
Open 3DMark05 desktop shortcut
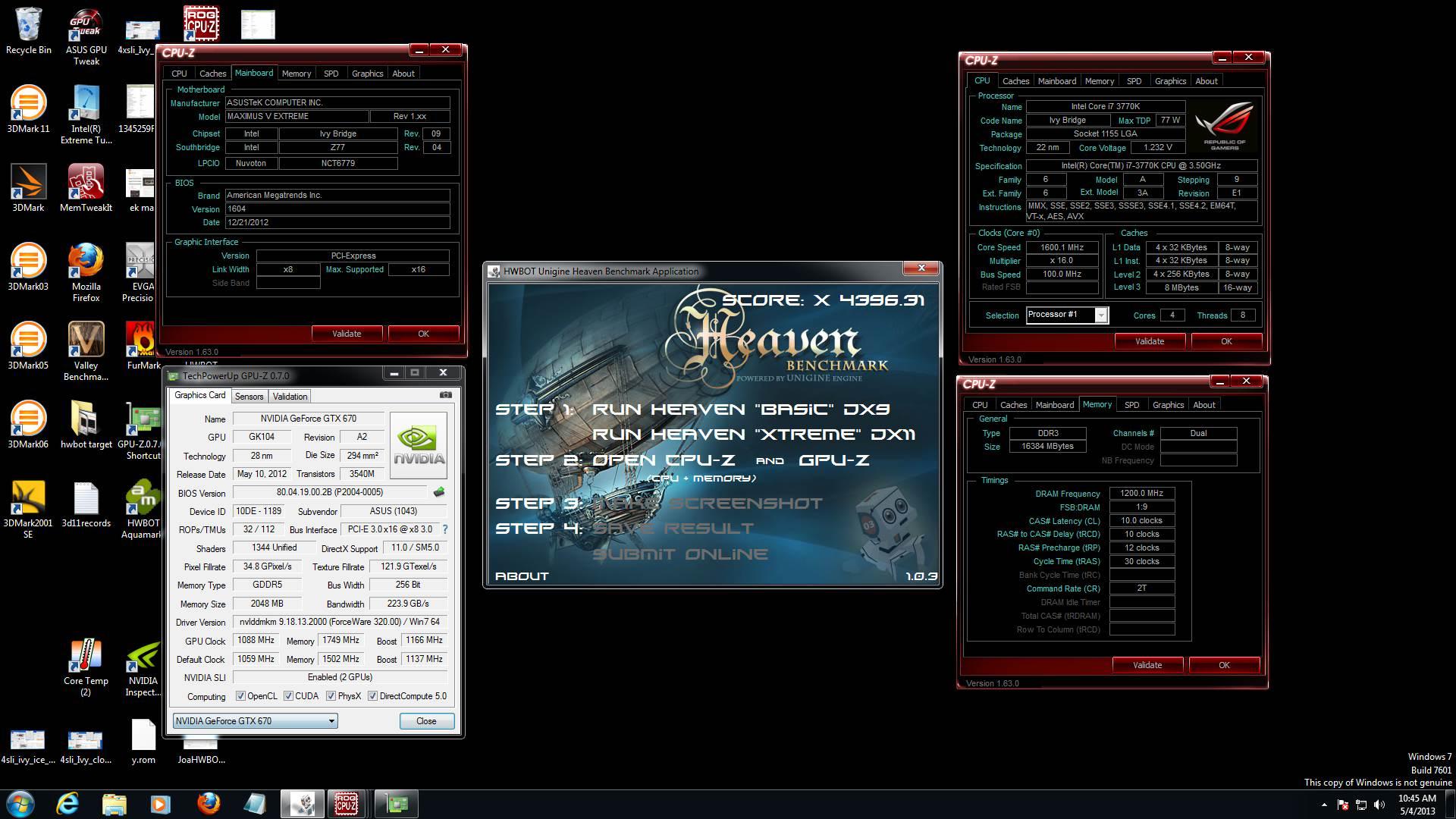click(28, 346)
